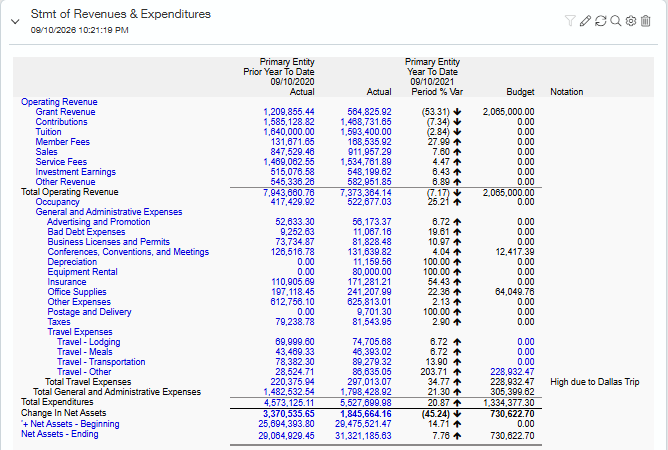Click Total General and Administrative Expenses label
This screenshot has width=668, height=450.
click(x=117, y=392)
